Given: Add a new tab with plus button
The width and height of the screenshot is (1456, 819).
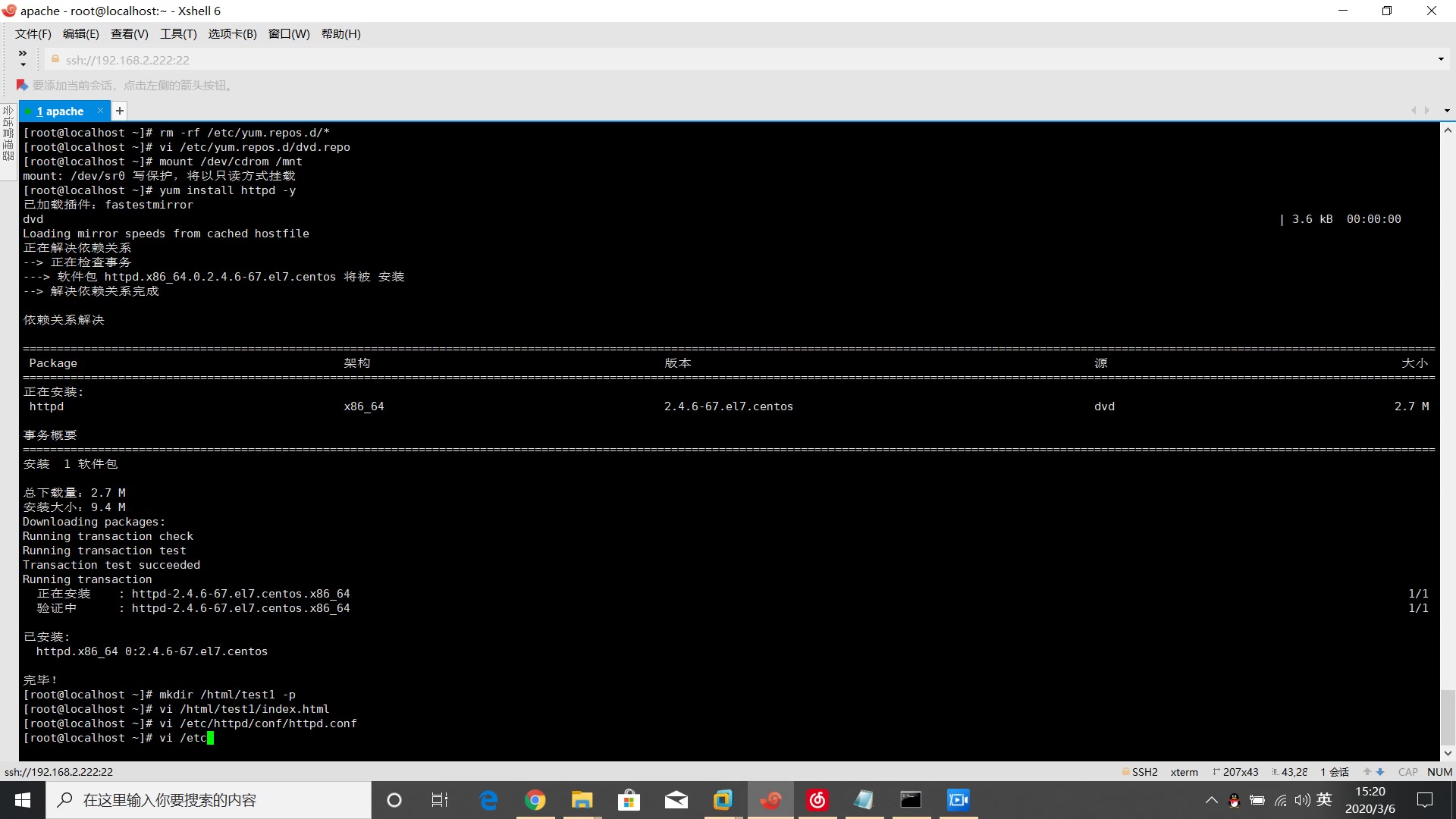Looking at the screenshot, I should [x=120, y=111].
